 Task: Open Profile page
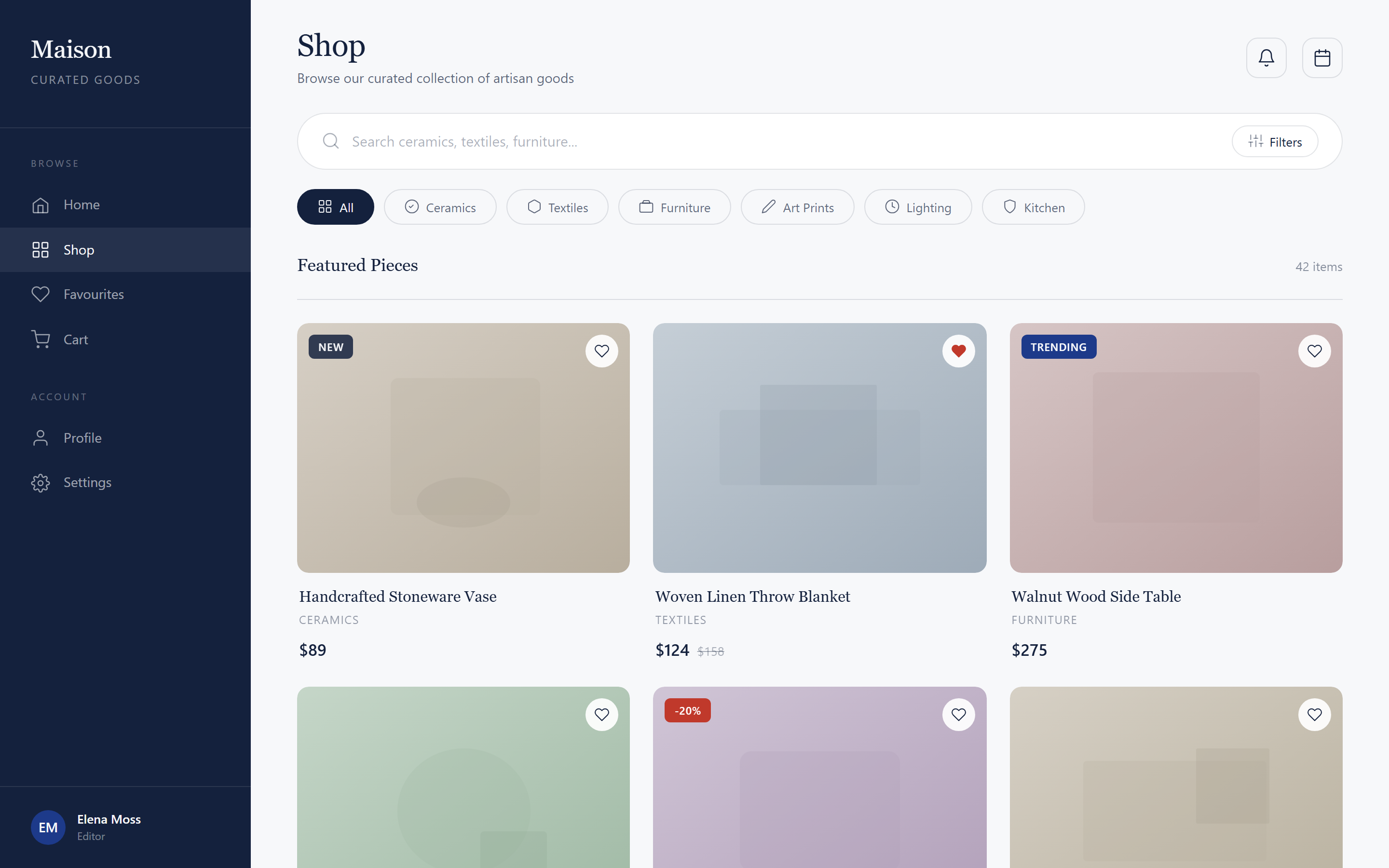125,438
